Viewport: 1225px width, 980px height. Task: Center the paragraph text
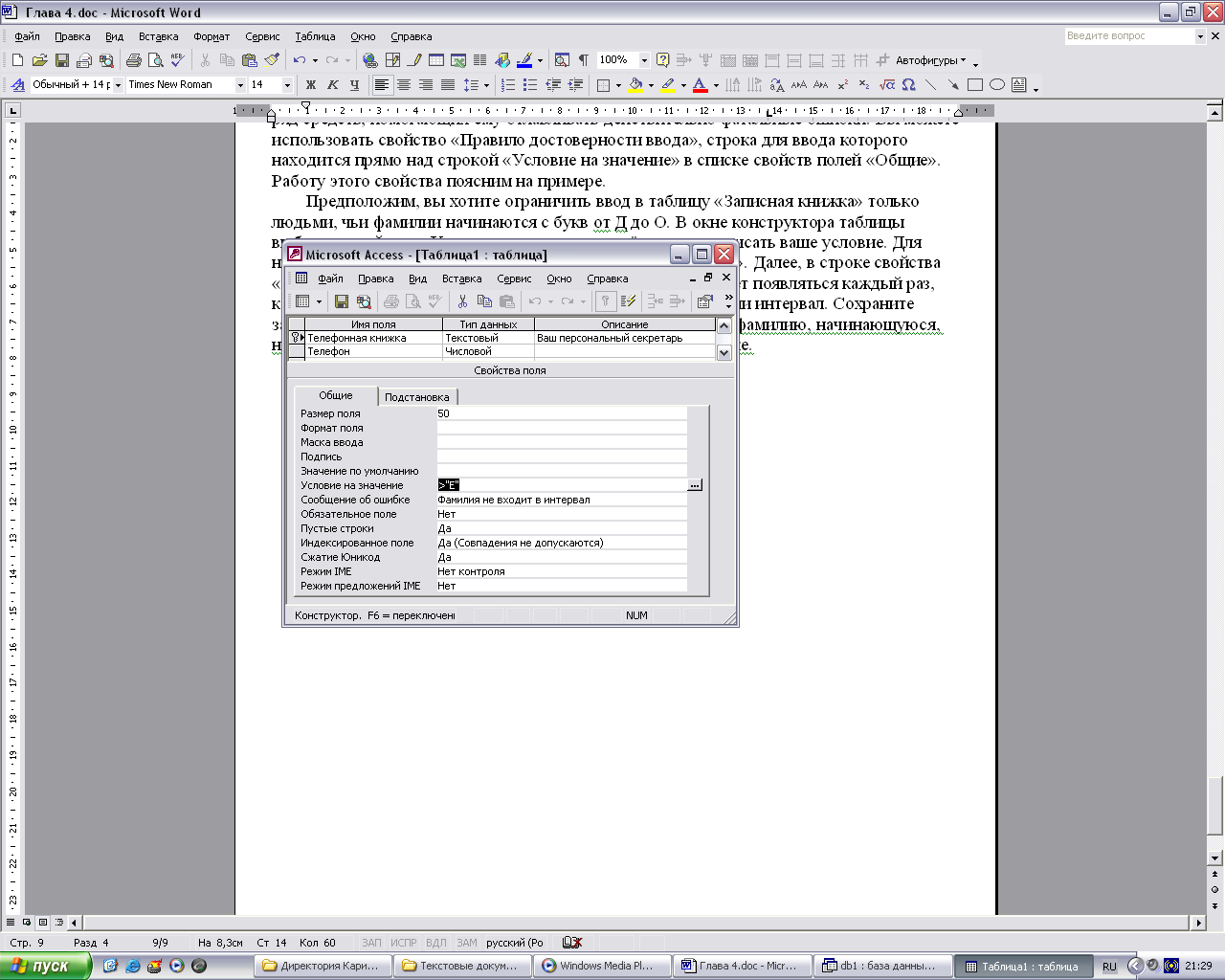(404, 85)
